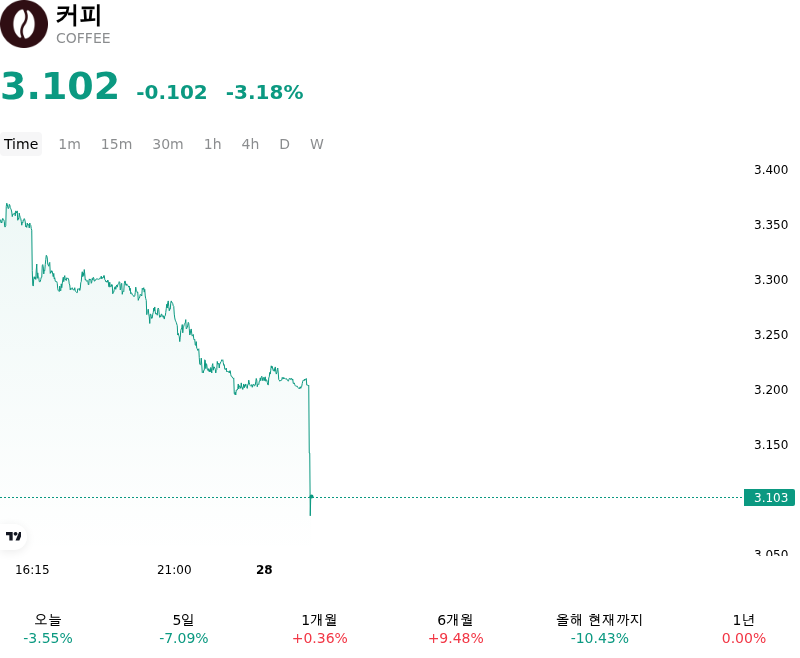Click the 28 date axis marker

coord(264,570)
